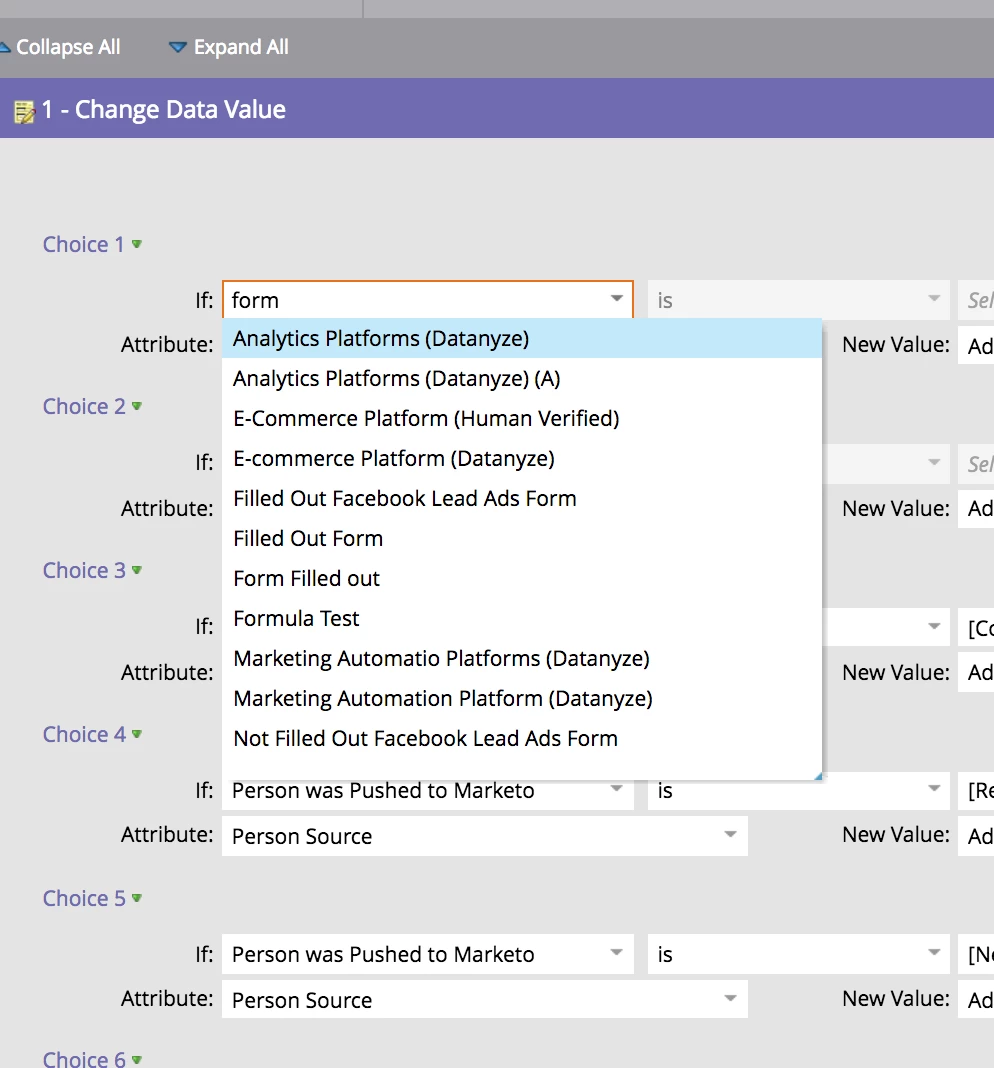Expand all flow steps
Viewport: 994px width, 1068px height.
point(240,47)
